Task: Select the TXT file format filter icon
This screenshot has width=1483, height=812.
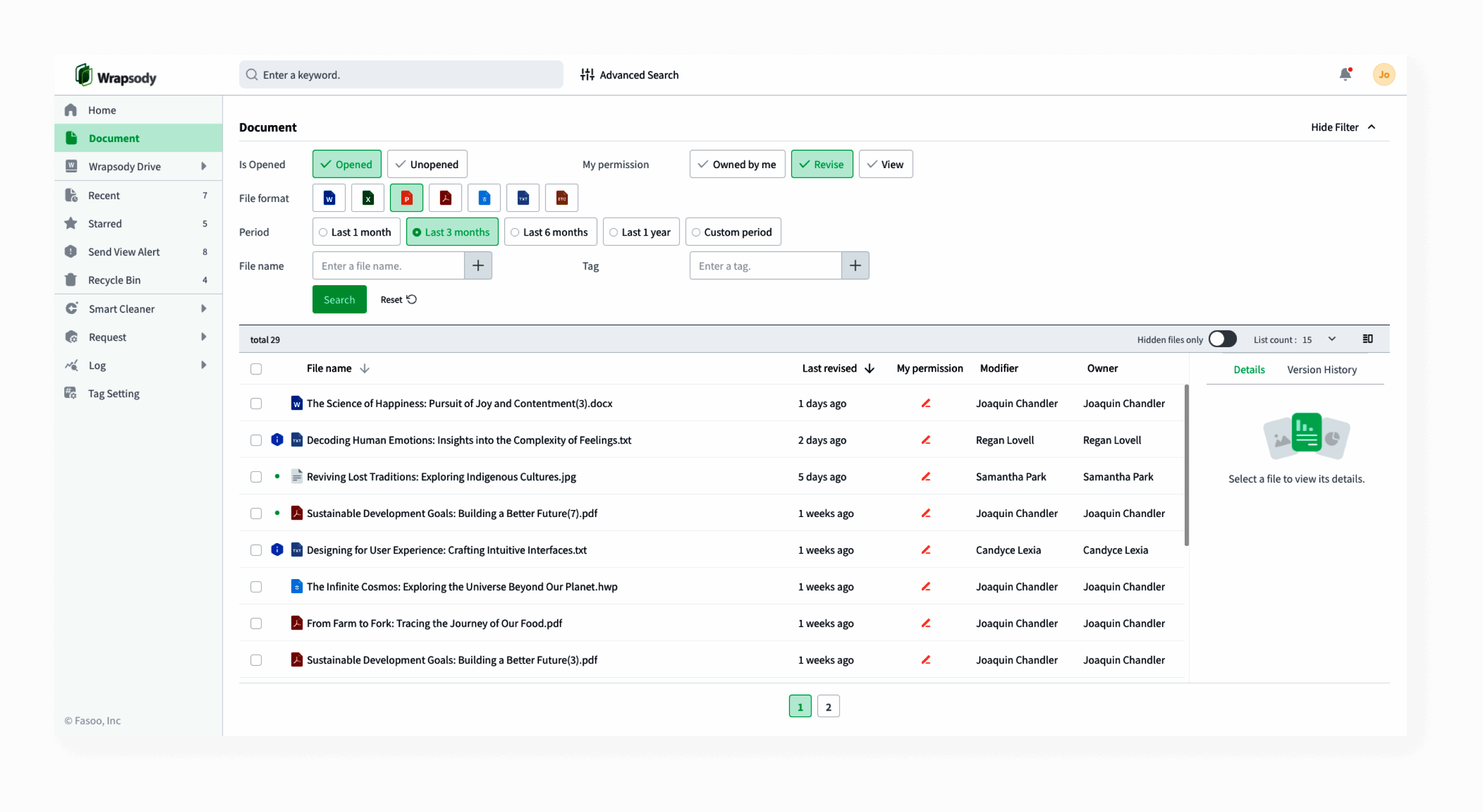Action: pyautogui.click(x=522, y=198)
